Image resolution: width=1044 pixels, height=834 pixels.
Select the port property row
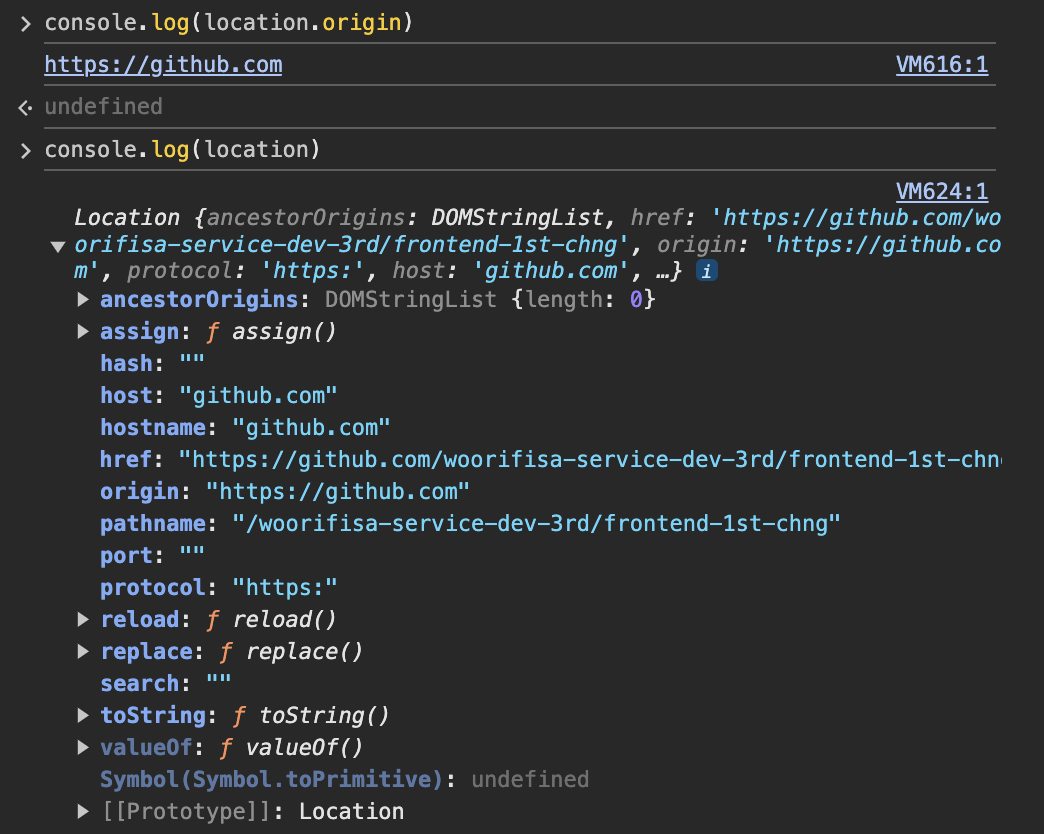tap(152, 556)
